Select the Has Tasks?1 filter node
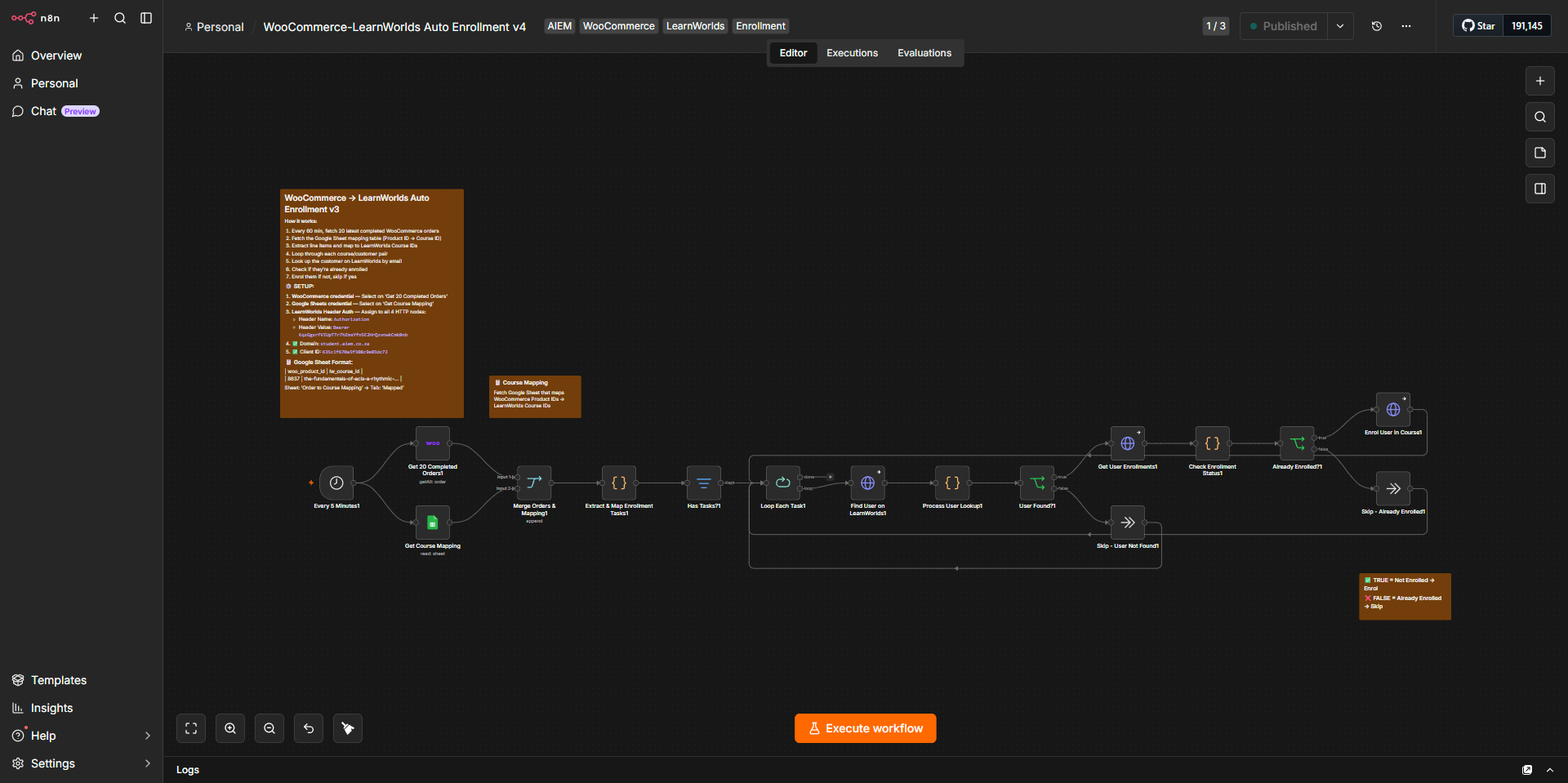Screen dimensions: 1568x783 [704, 483]
